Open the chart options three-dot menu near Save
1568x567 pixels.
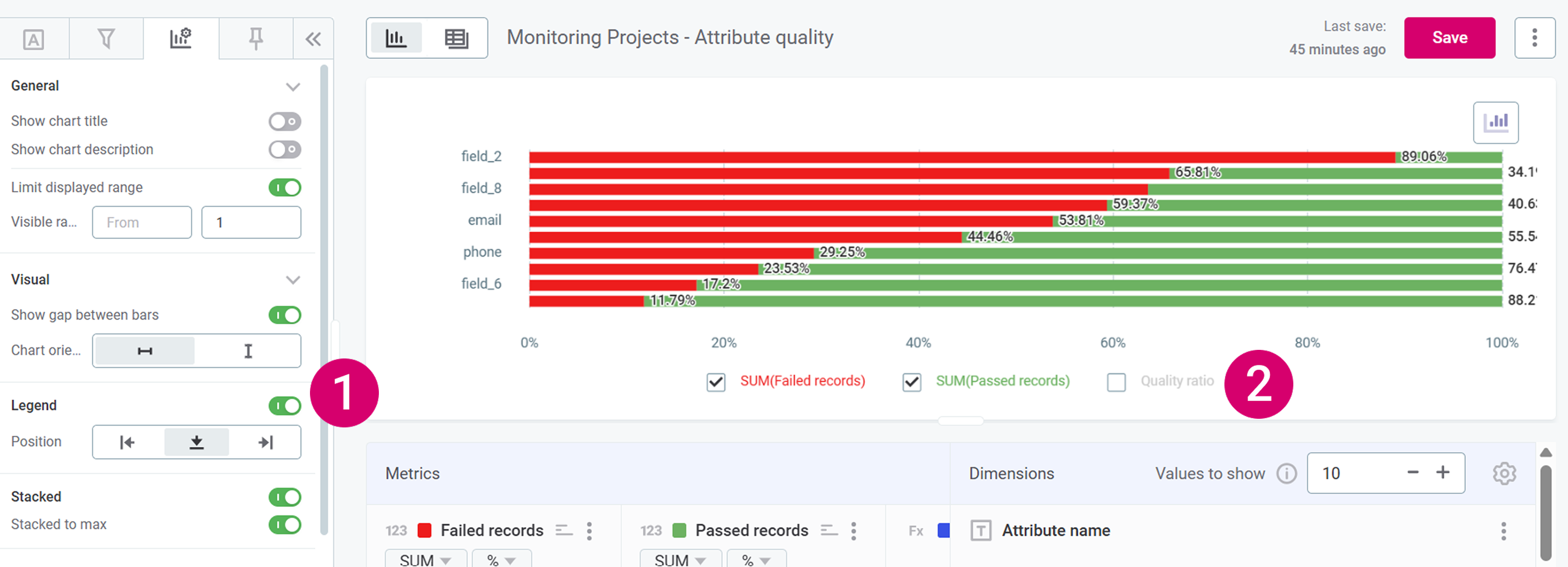(1534, 38)
